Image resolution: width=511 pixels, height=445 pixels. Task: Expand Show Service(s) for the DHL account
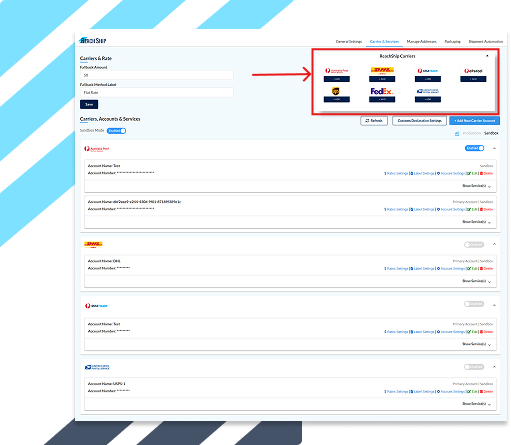477,281
